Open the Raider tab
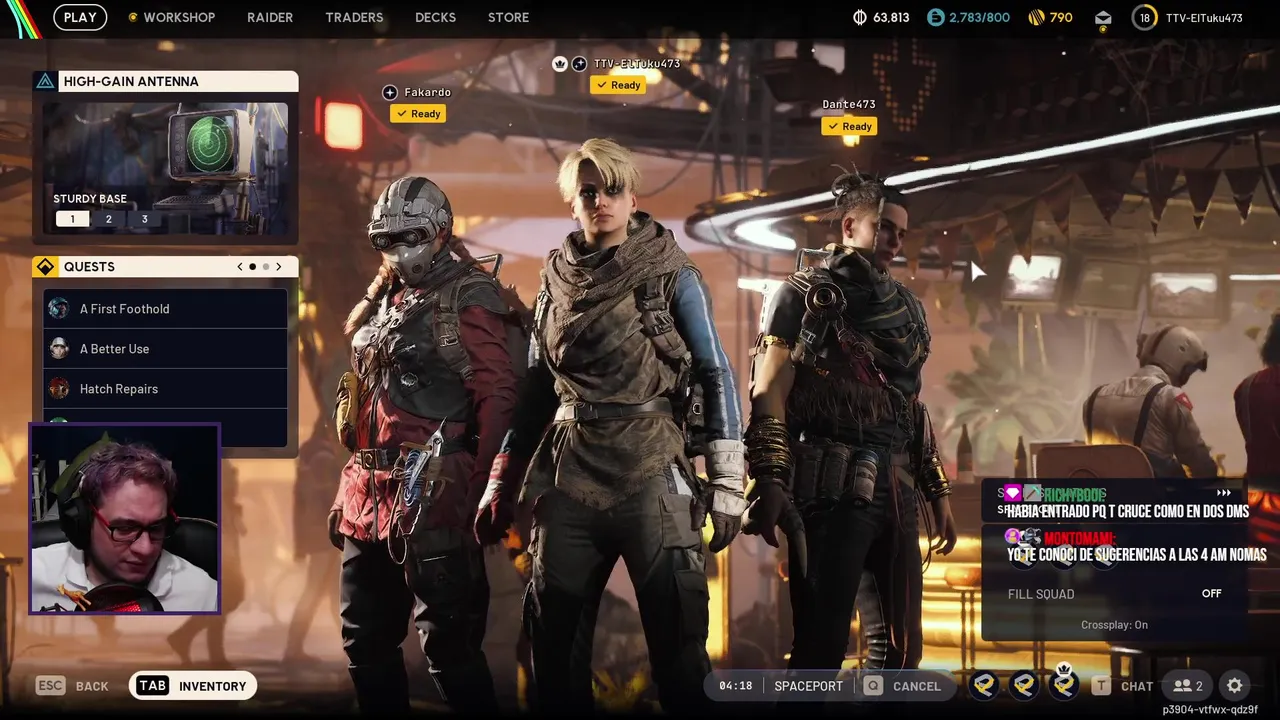Viewport: 1280px width, 720px height. [270, 17]
